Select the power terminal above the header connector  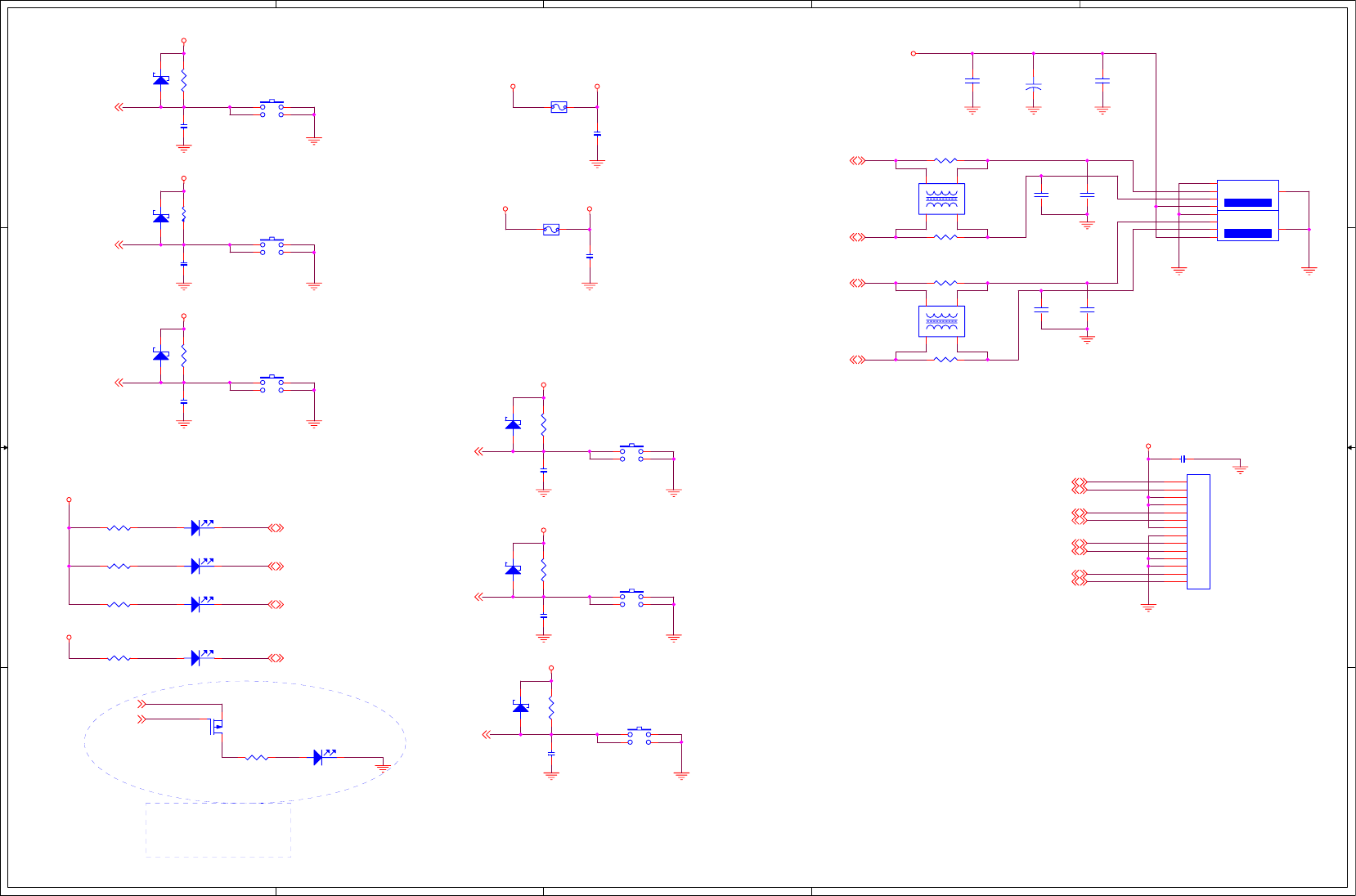pyautogui.click(x=1148, y=446)
